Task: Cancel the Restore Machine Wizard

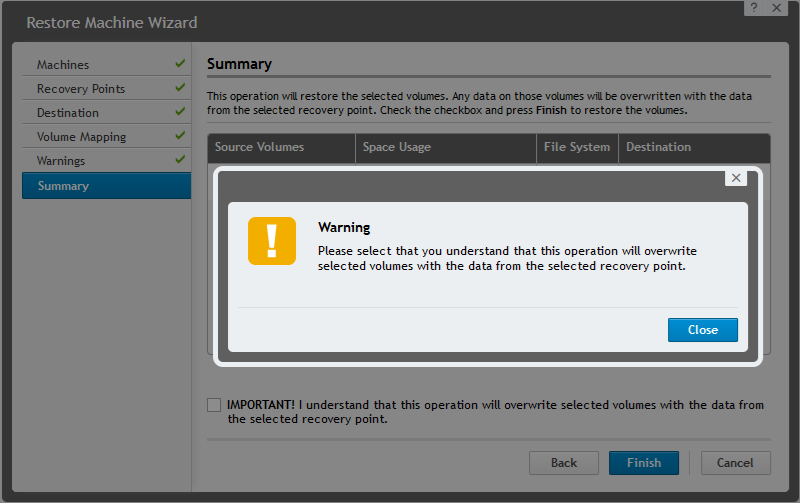Action: point(736,463)
